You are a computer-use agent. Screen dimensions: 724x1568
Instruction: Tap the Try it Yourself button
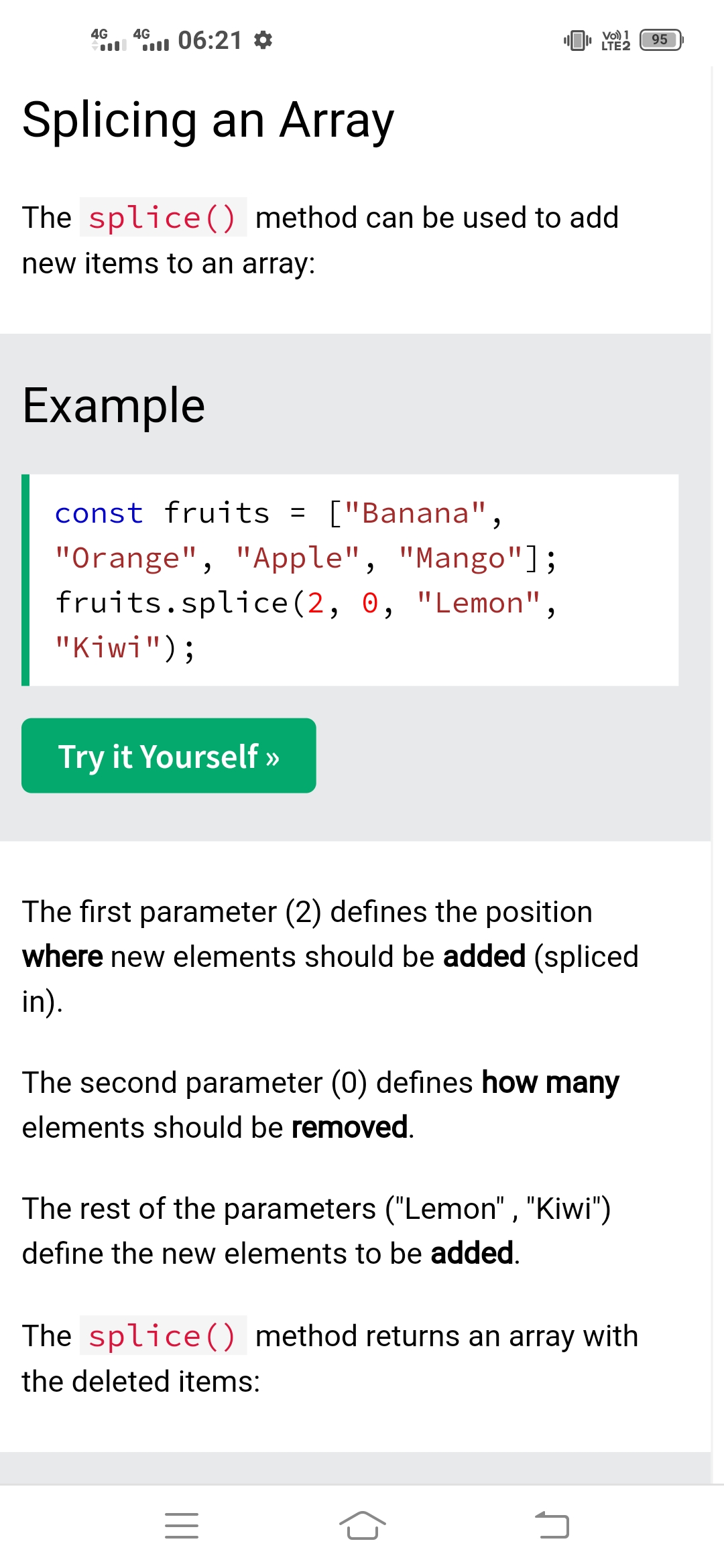168,756
